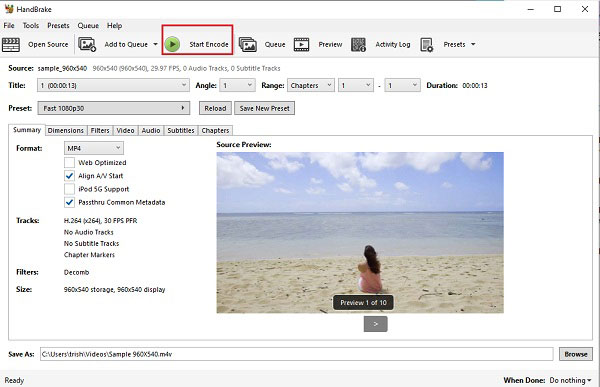This screenshot has height=387, width=600.
Task: Click the Activity Log label
Action: pos(393,44)
